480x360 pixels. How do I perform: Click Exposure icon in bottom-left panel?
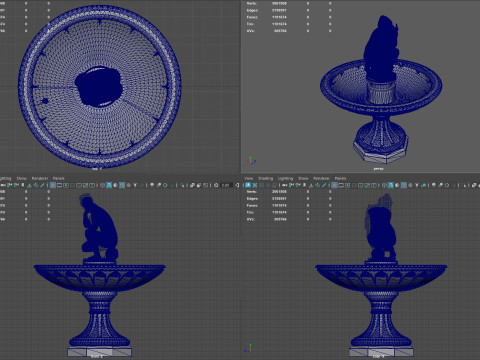click(216, 185)
